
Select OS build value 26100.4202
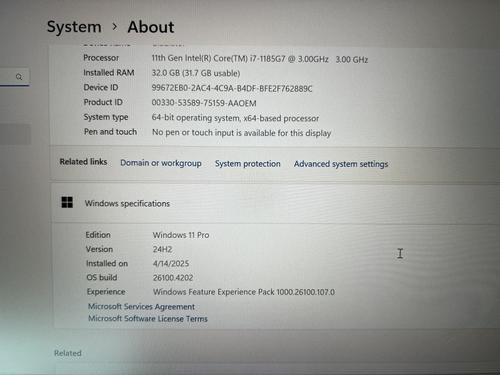point(173,278)
